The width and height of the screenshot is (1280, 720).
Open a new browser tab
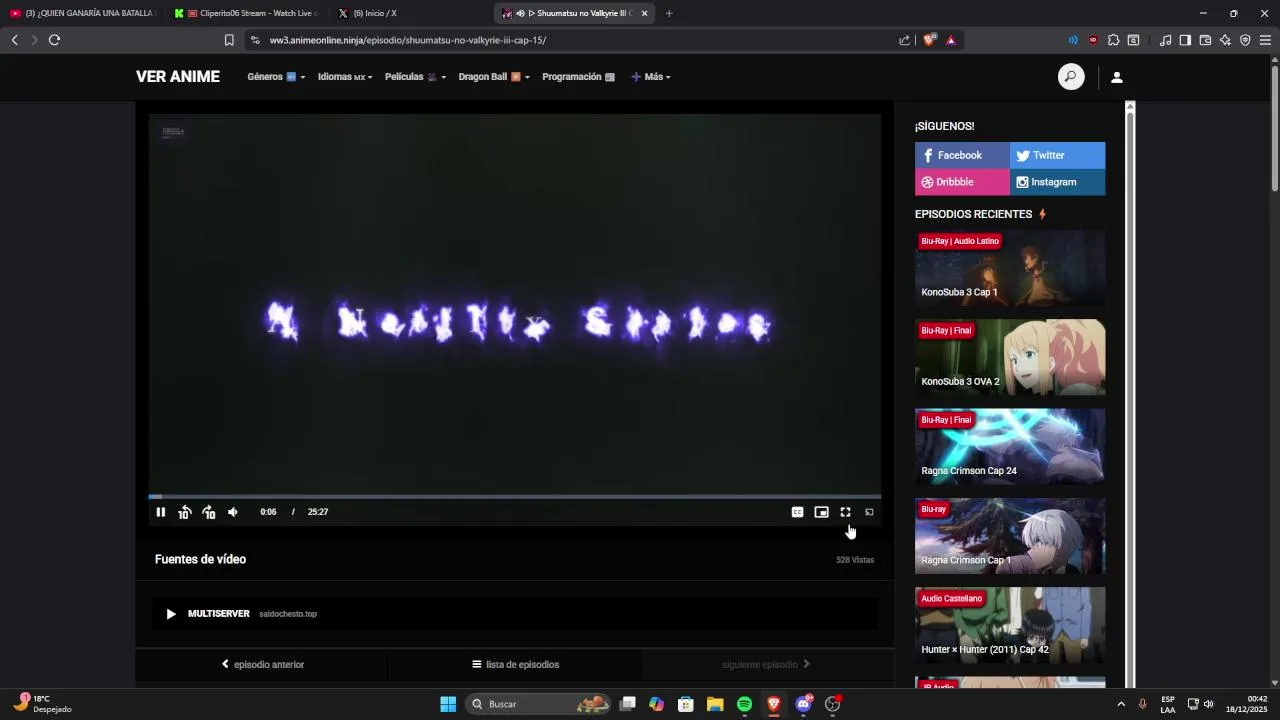click(x=669, y=13)
